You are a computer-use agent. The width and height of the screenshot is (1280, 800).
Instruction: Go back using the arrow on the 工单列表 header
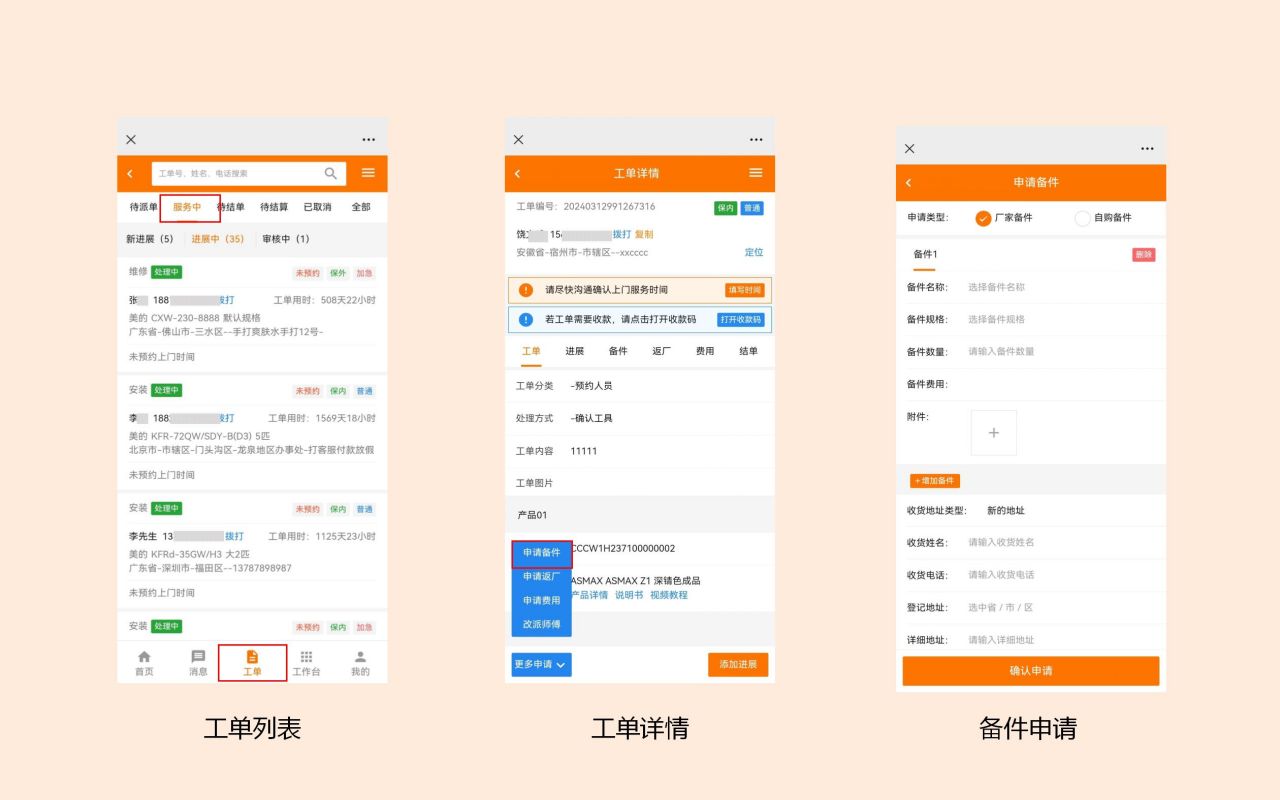130,174
